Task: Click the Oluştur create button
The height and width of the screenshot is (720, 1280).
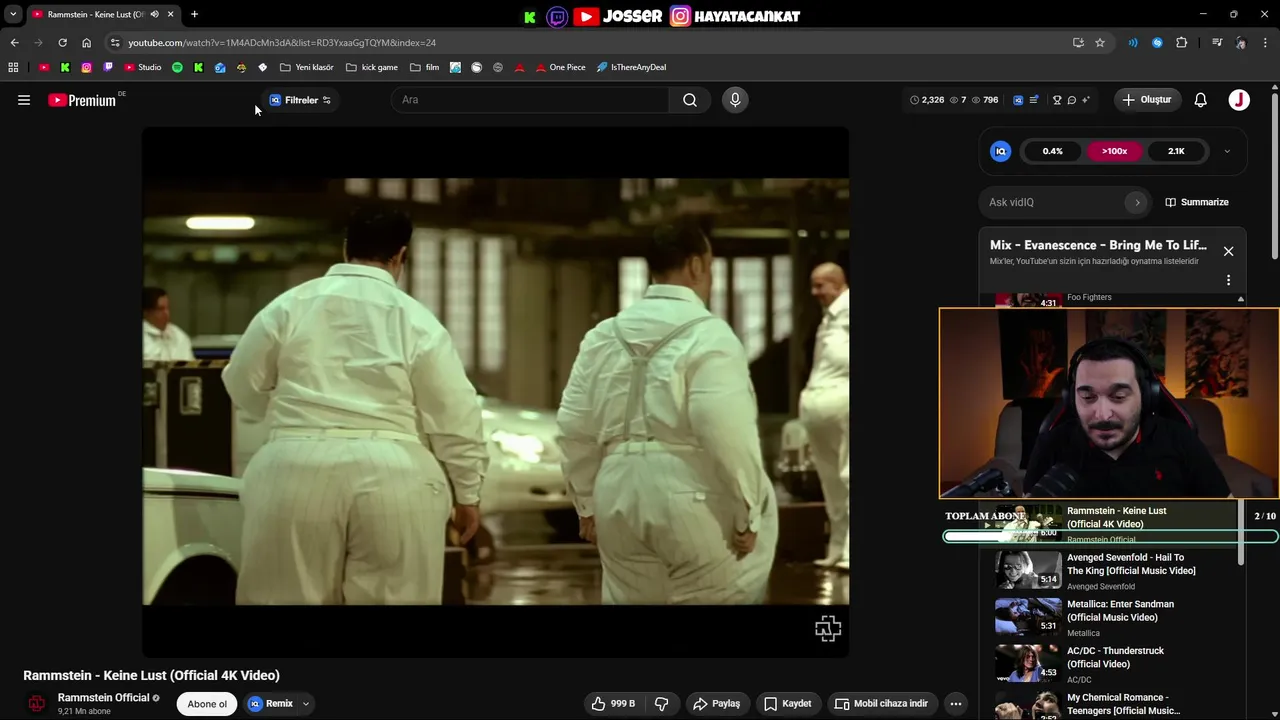Action: click(x=1146, y=100)
